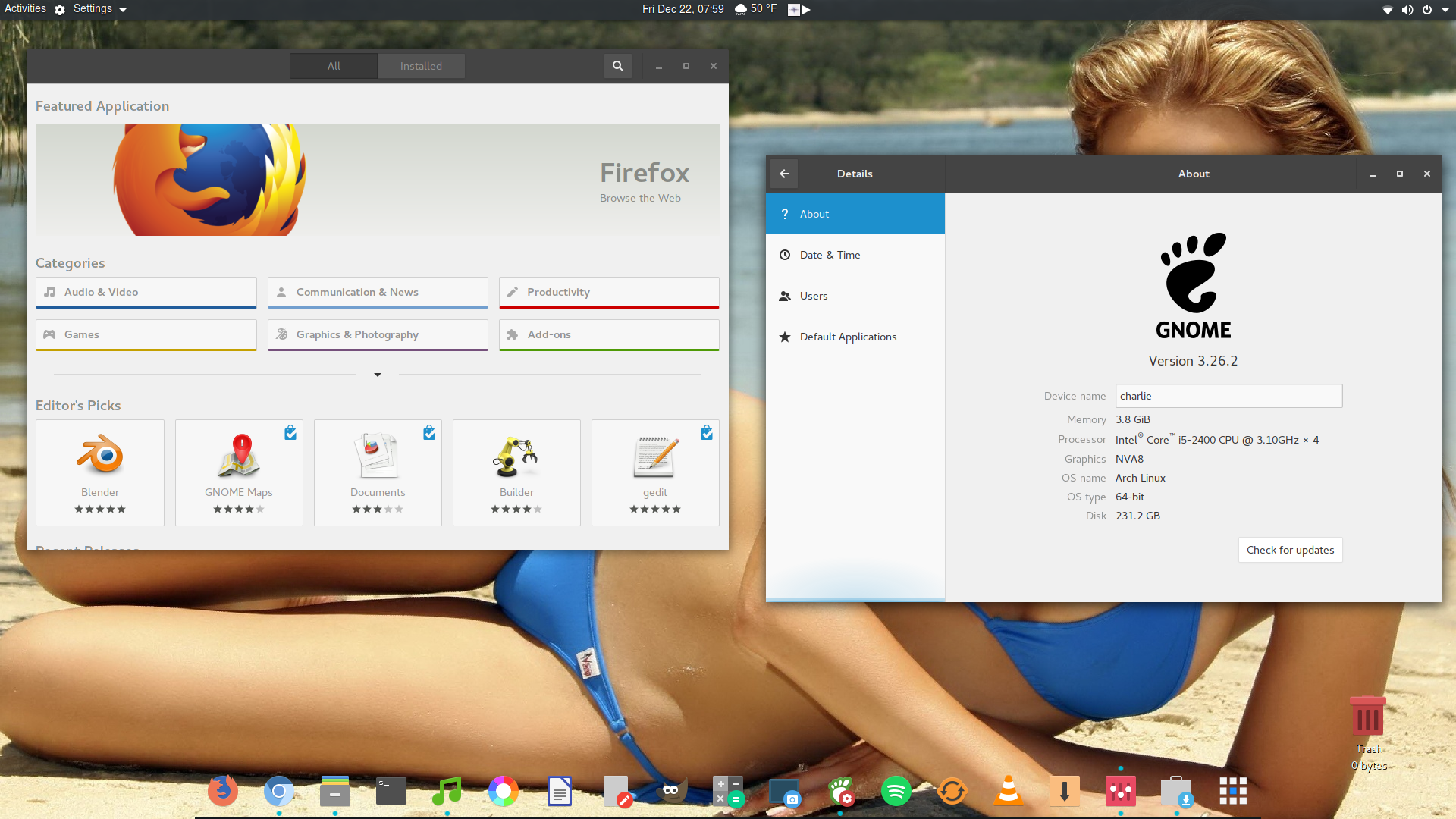The image size is (1456, 819).
Task: Open the Audio & Video category
Action: 146,293
